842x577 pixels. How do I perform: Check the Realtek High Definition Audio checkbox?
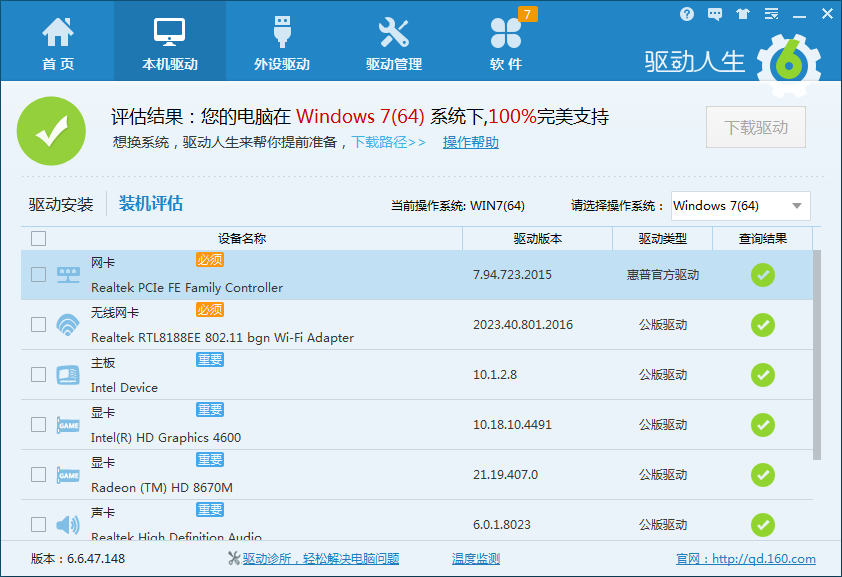(x=38, y=524)
